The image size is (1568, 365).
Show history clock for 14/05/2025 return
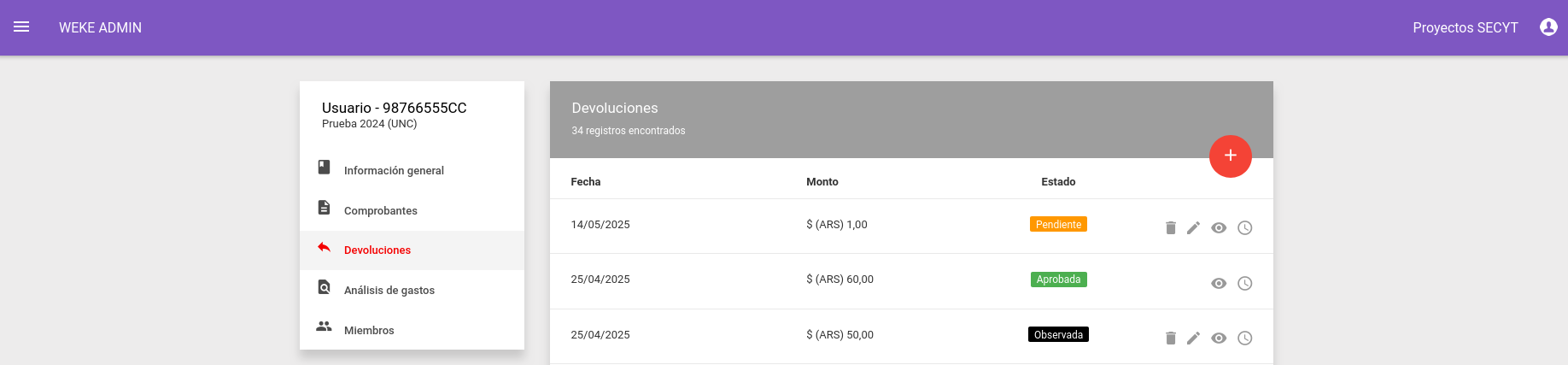[x=1245, y=227]
